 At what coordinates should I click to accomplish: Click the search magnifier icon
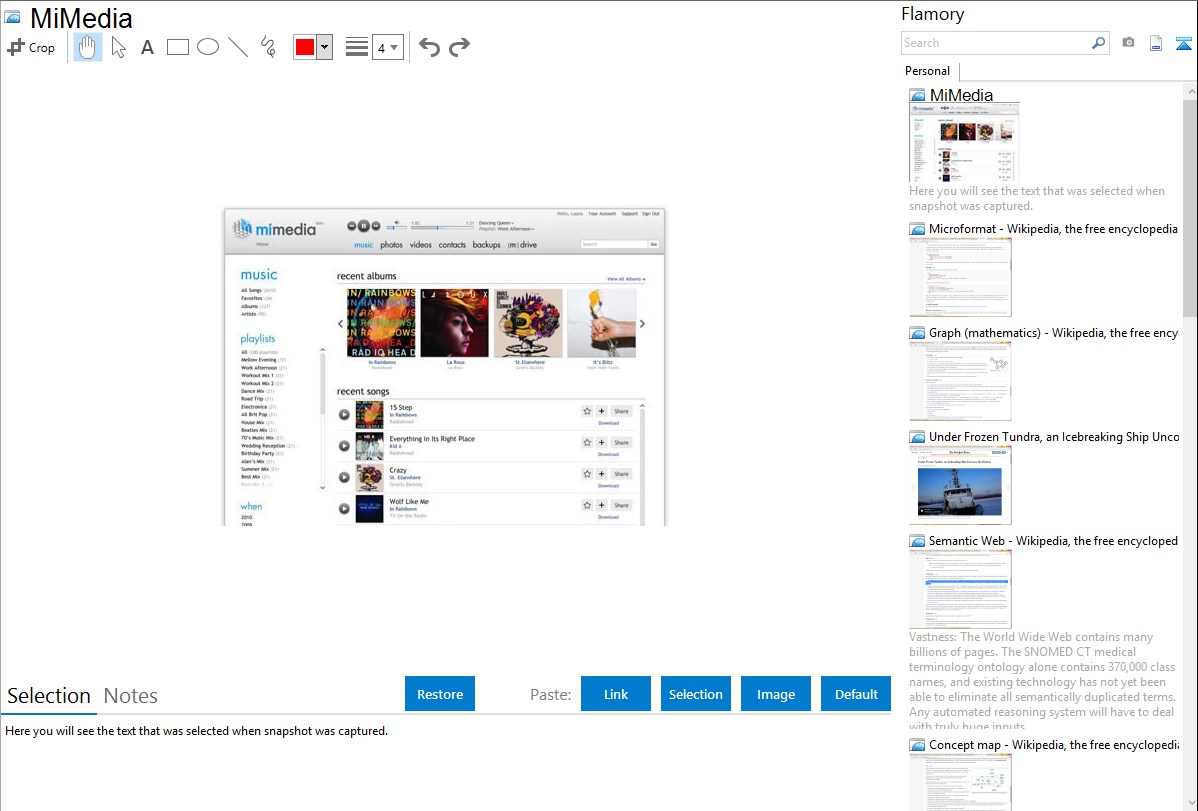[x=1098, y=43]
